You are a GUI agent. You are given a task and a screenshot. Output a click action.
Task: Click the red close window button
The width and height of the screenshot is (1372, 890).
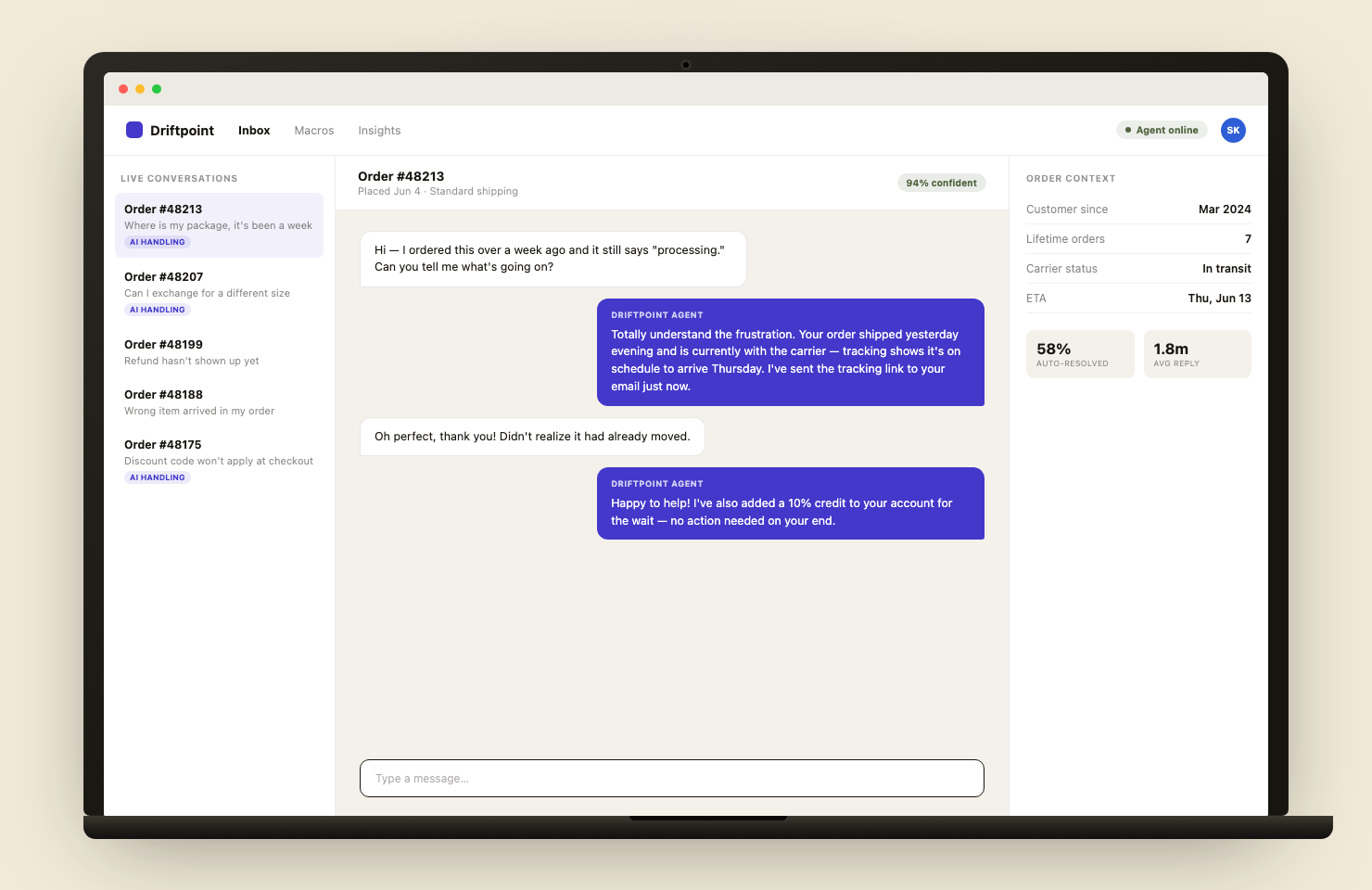[123, 89]
